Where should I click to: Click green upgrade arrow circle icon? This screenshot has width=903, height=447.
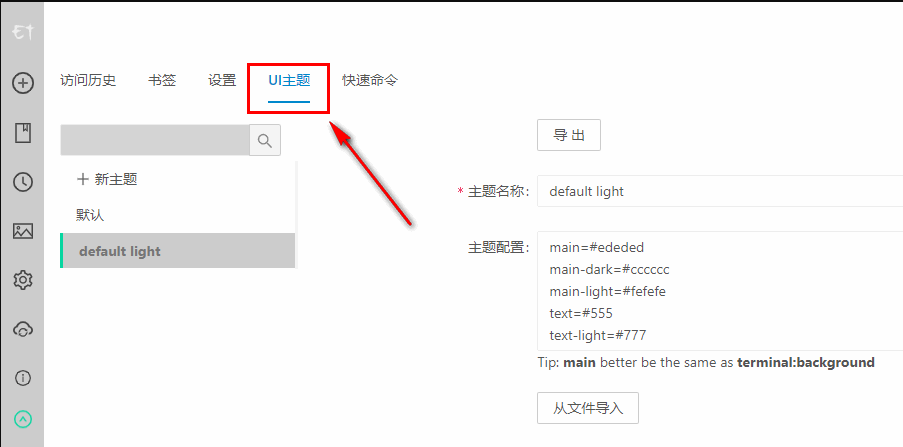(23, 419)
